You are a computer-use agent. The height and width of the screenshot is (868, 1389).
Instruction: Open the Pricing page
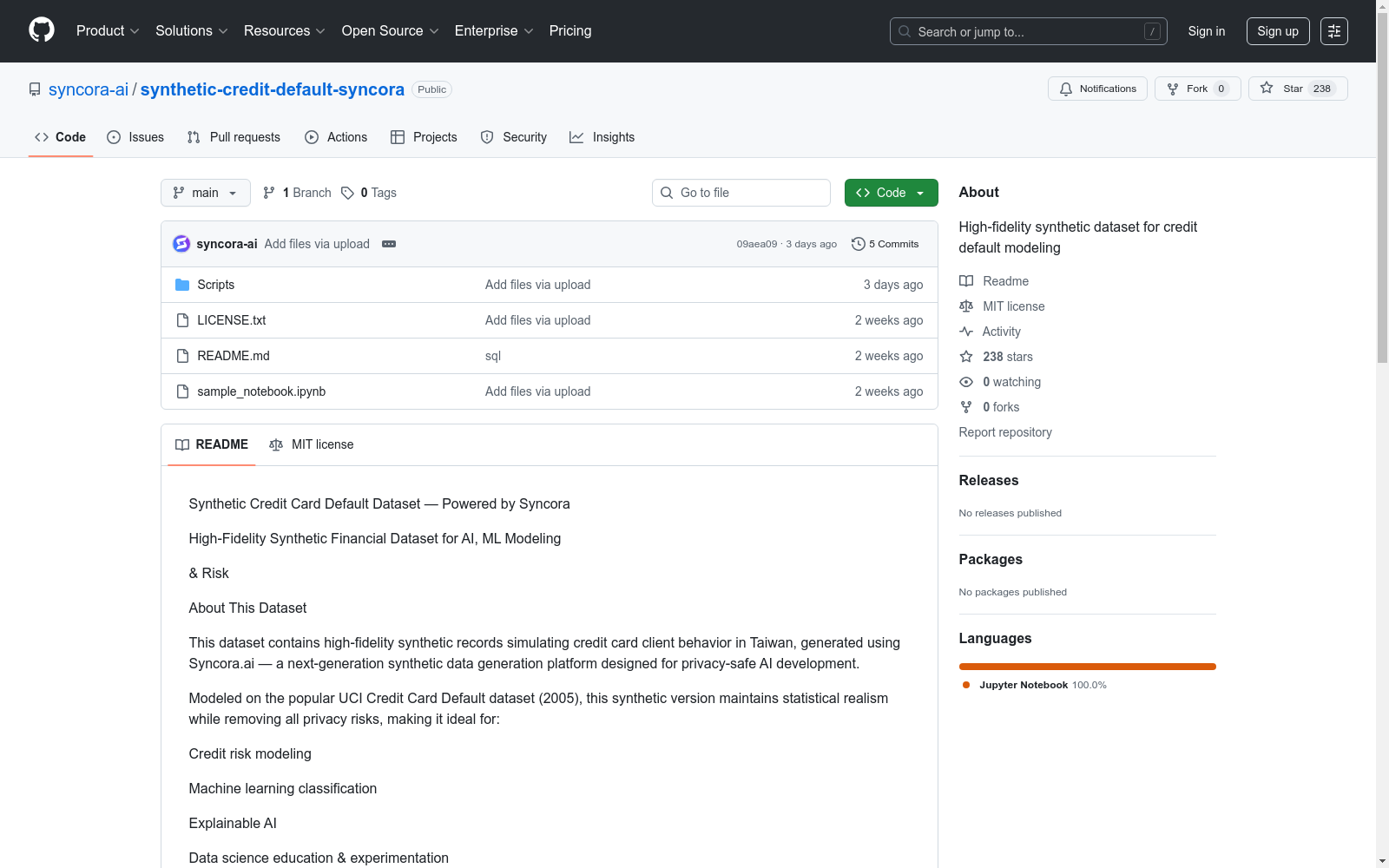click(570, 31)
